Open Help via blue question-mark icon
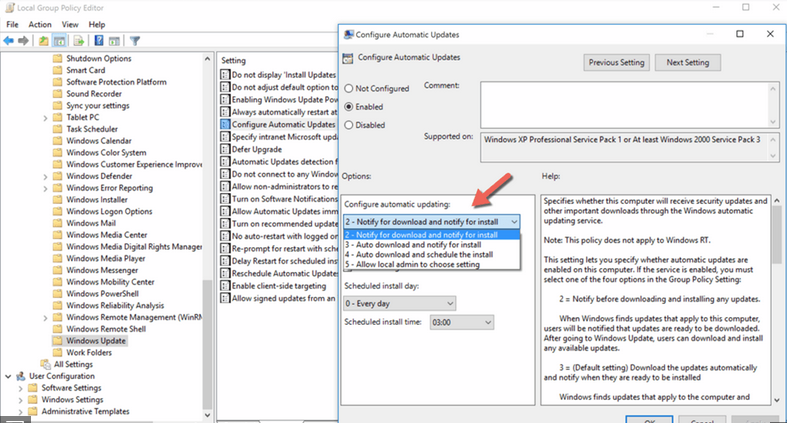 [x=99, y=41]
